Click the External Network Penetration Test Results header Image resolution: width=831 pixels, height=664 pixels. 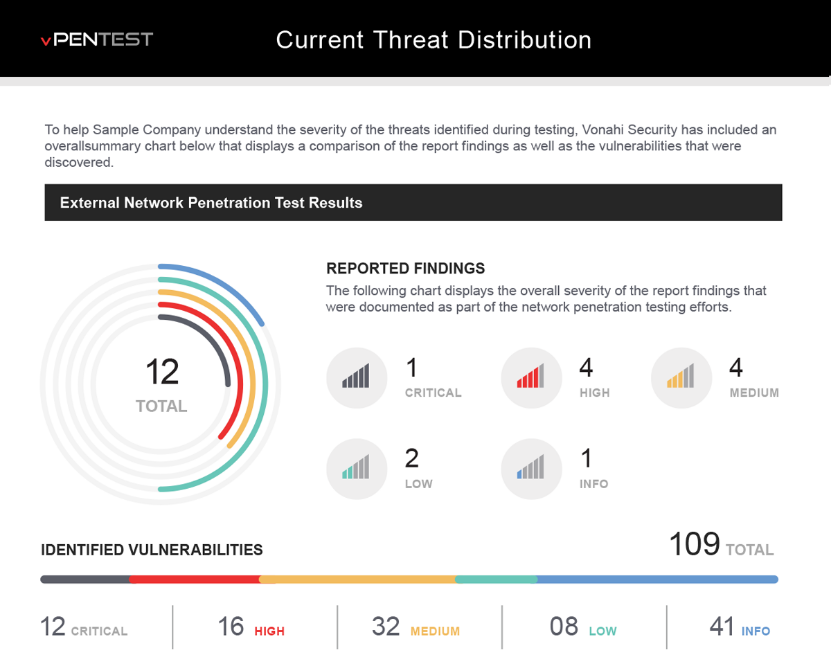pyautogui.click(x=211, y=203)
